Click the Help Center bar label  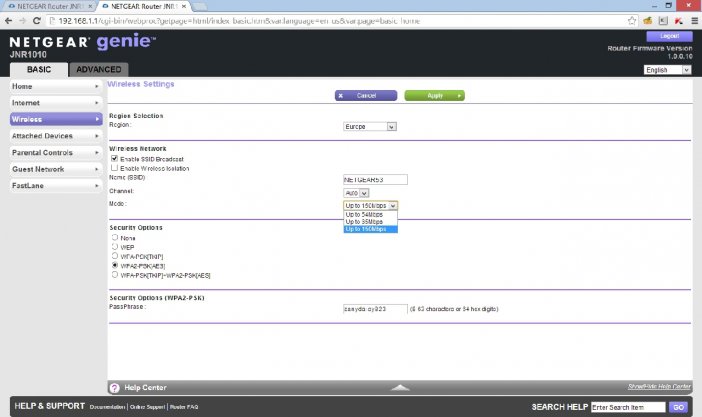[x=146, y=388]
